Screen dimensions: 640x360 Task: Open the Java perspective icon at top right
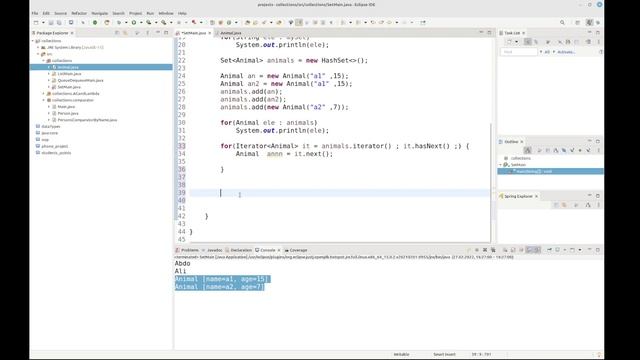pos(589,22)
